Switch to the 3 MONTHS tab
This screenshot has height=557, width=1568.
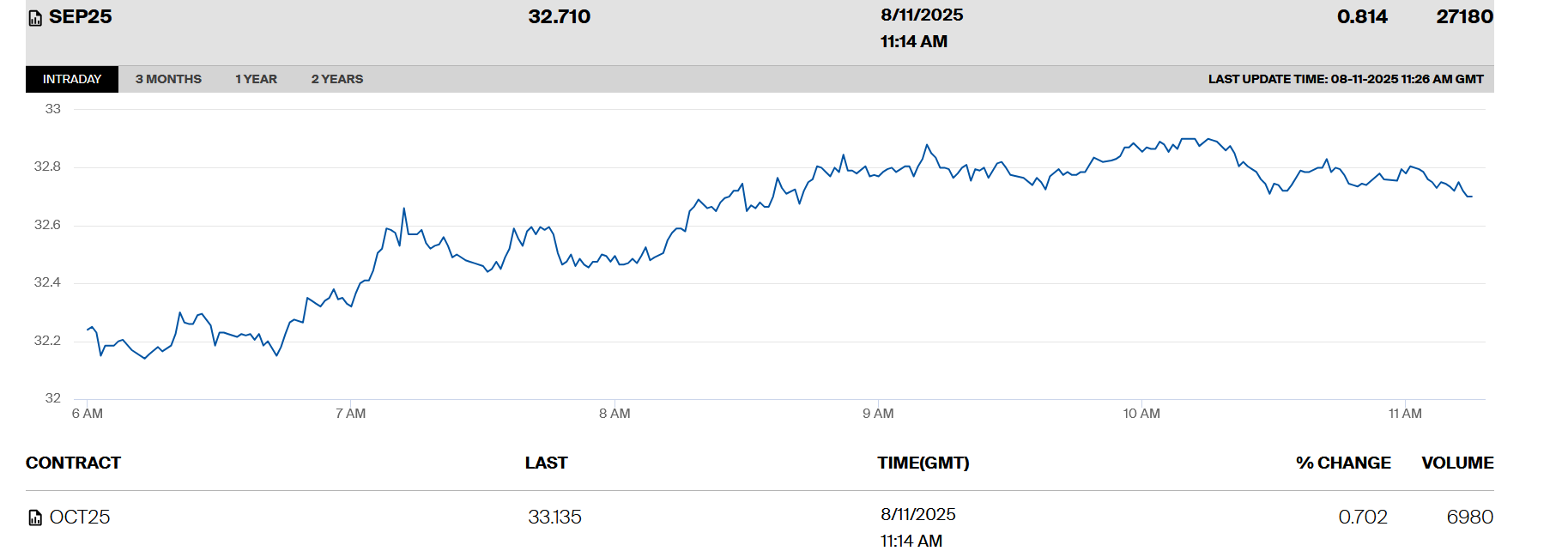pos(168,79)
